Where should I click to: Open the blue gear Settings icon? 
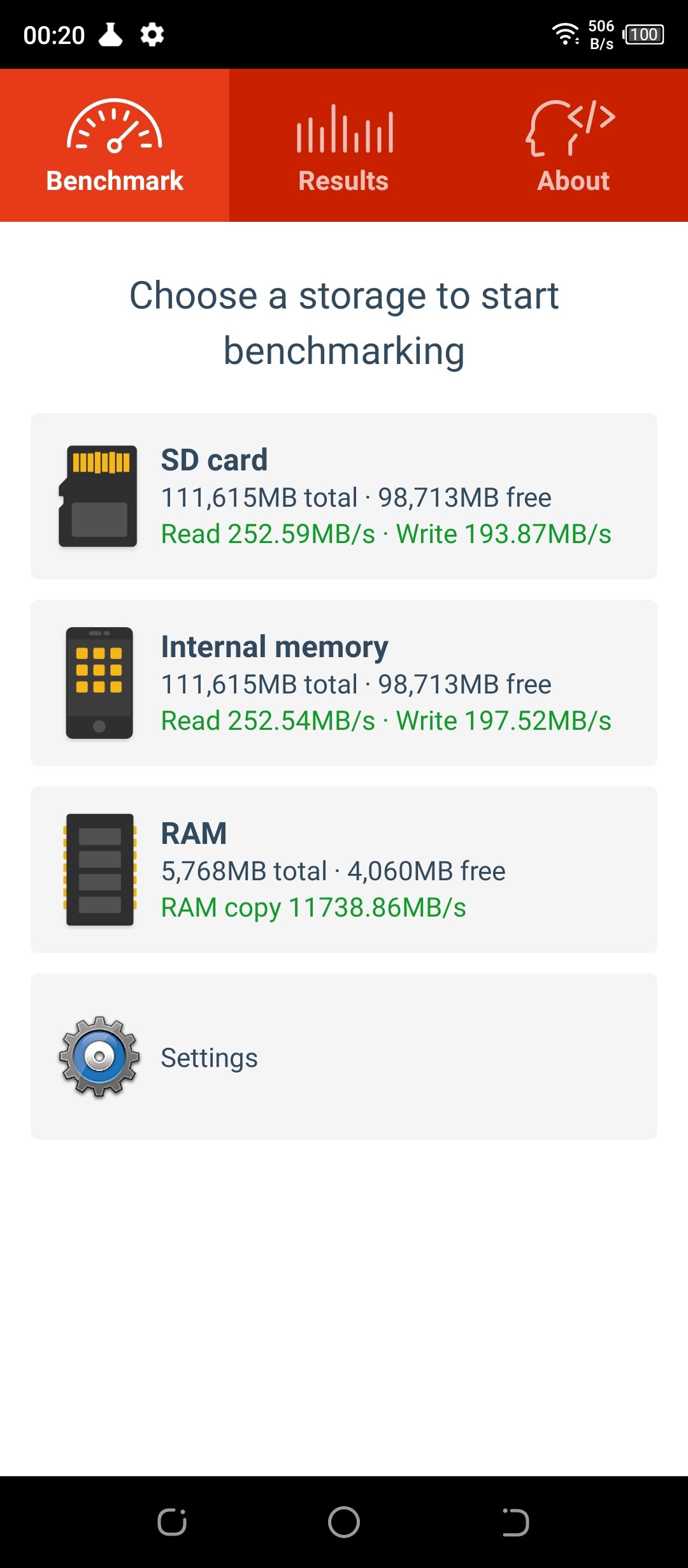pos(99,1057)
